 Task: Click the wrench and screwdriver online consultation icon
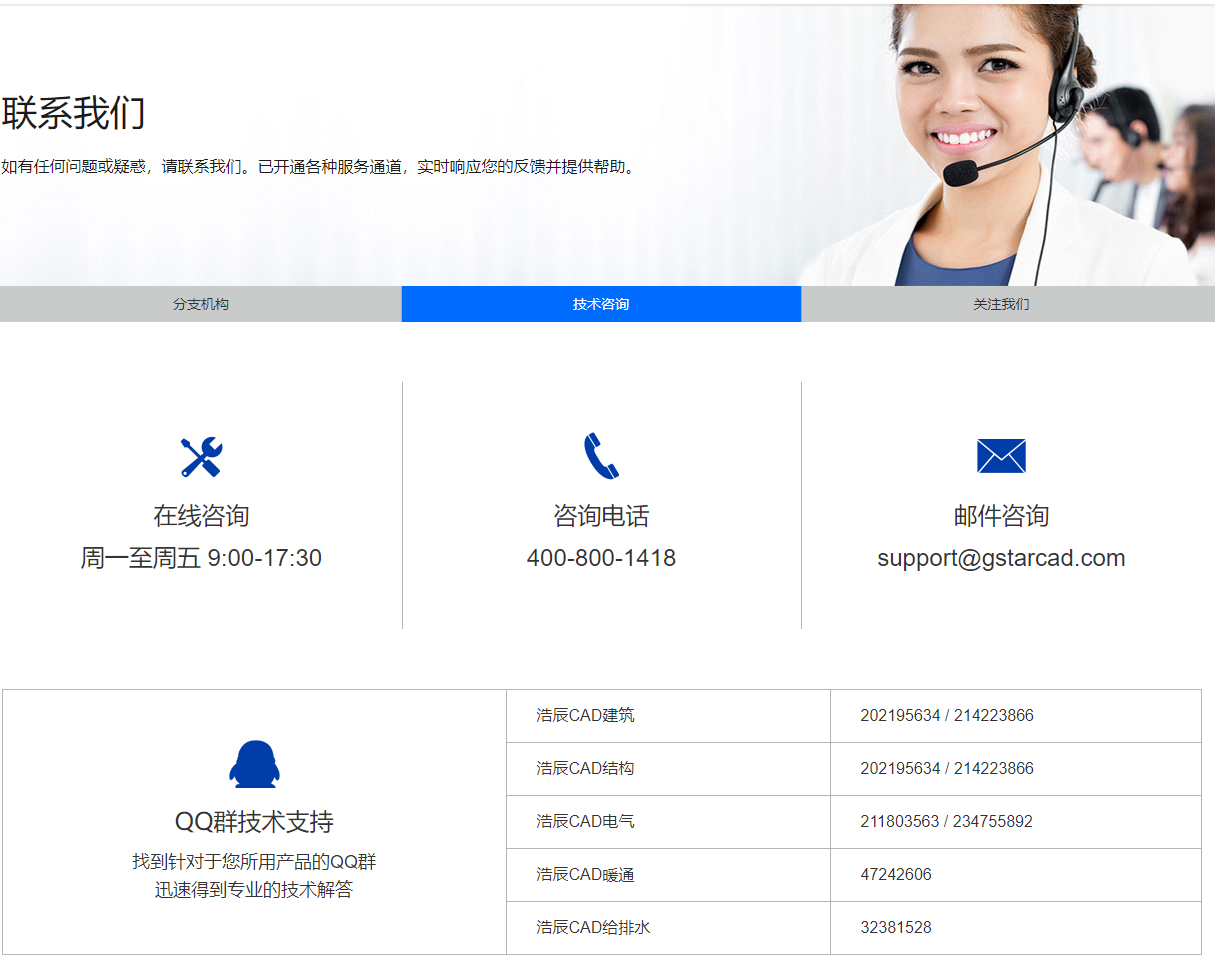coord(201,457)
